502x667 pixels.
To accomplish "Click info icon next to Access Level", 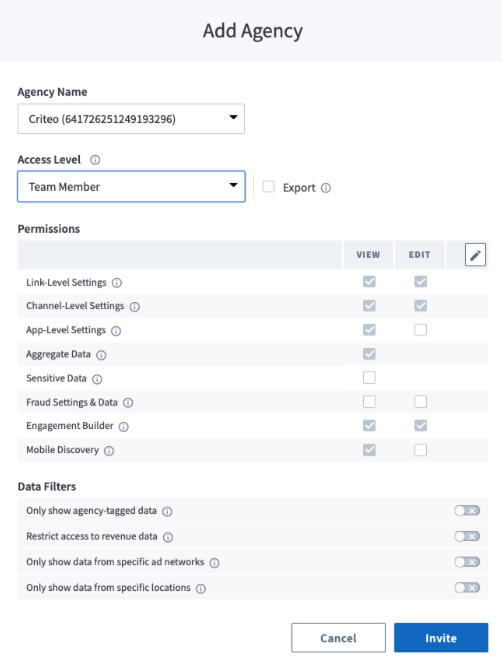I will [x=95, y=160].
